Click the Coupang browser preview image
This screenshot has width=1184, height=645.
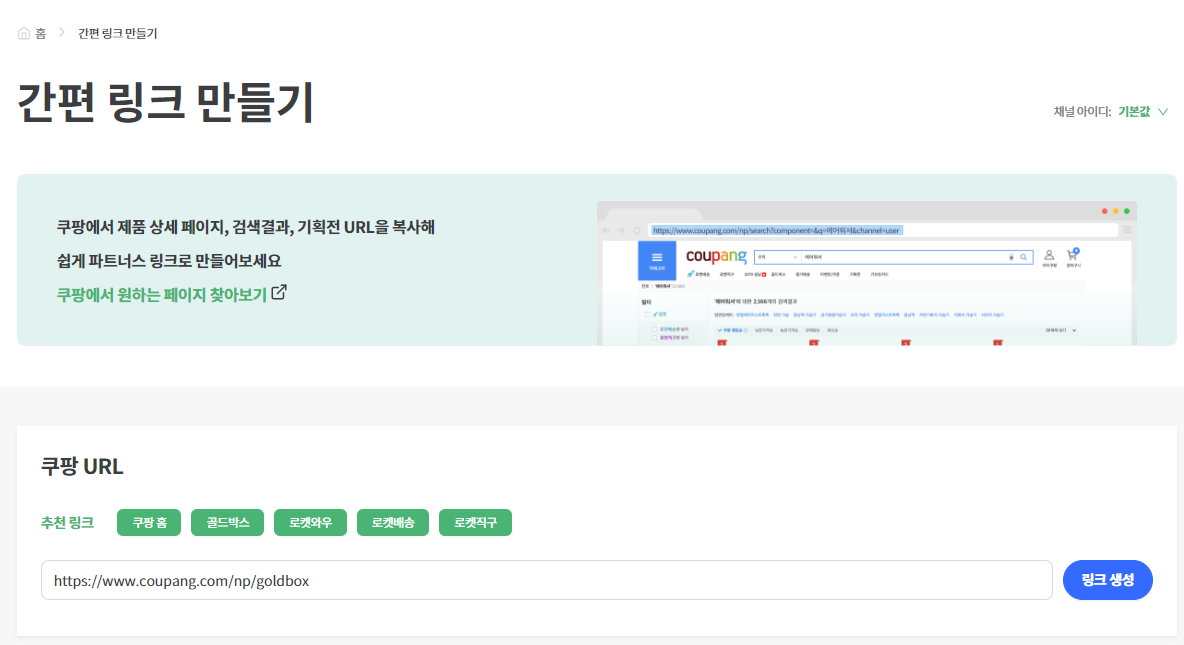coord(866,273)
